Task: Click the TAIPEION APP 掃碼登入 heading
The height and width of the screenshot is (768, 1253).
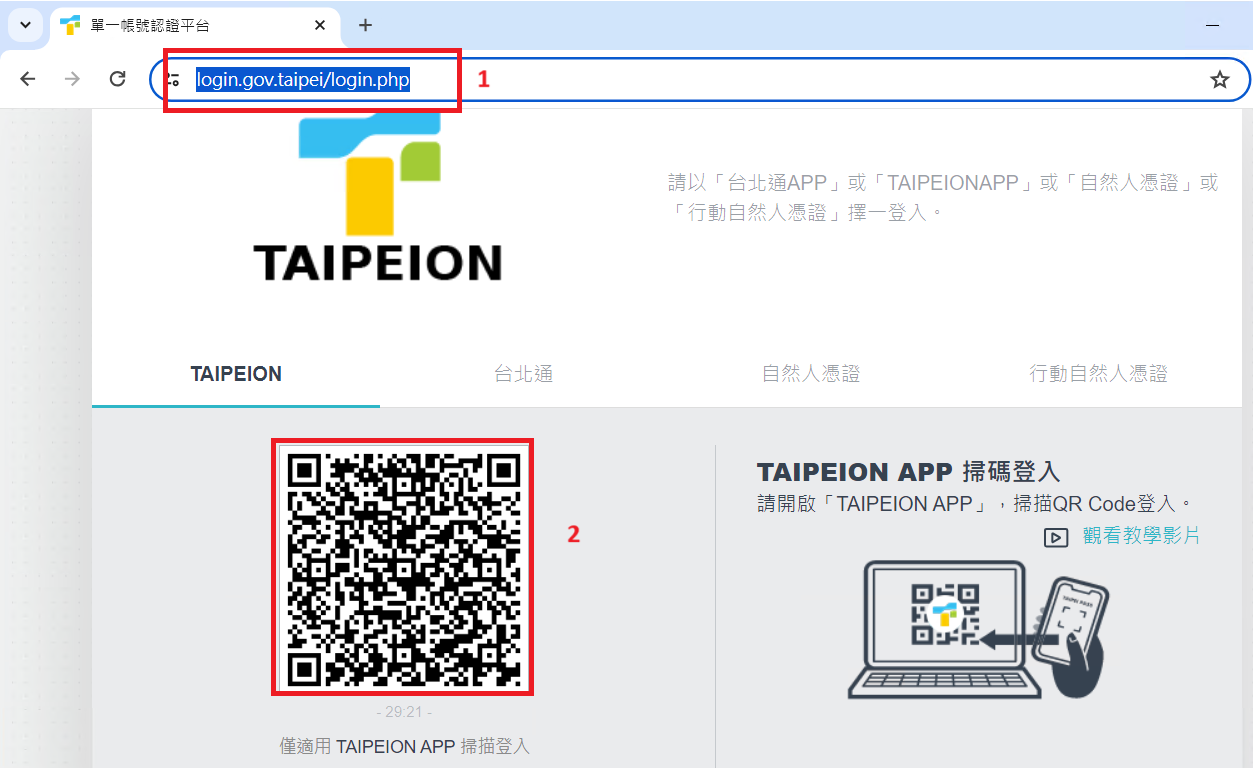Action: 908,472
